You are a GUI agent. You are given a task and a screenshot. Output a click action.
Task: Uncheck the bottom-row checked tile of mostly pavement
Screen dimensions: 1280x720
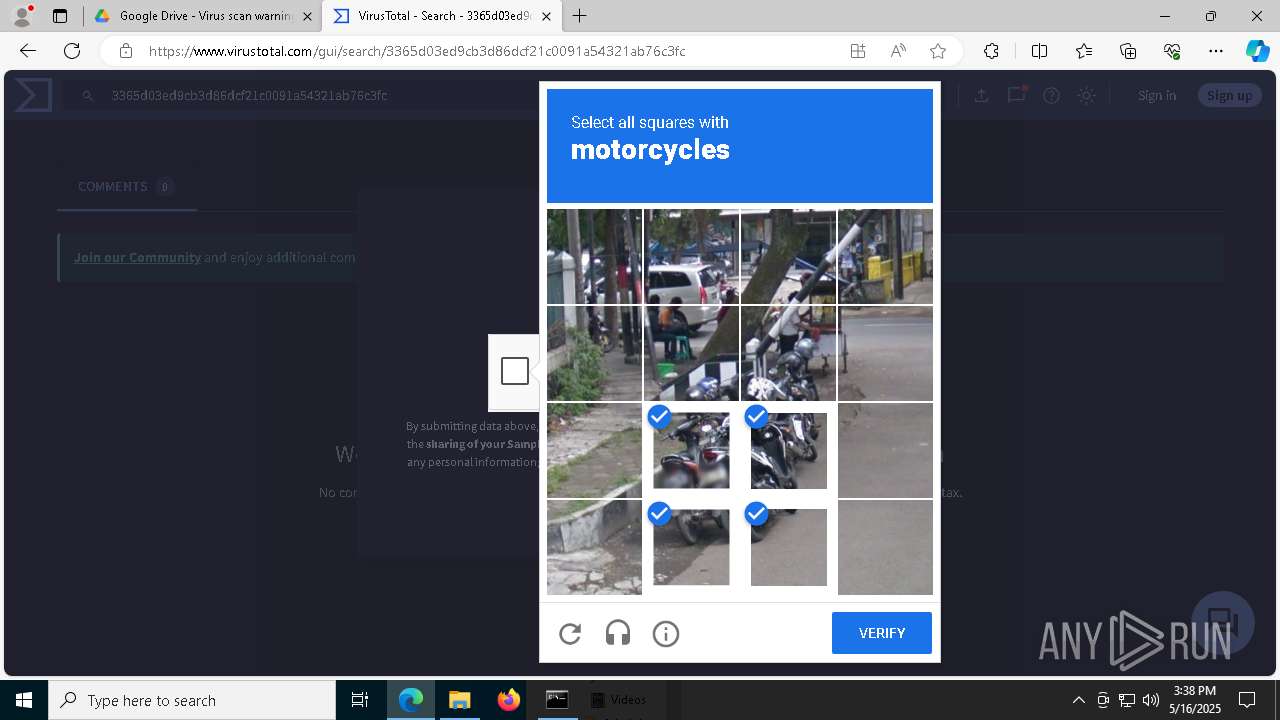coord(788,547)
